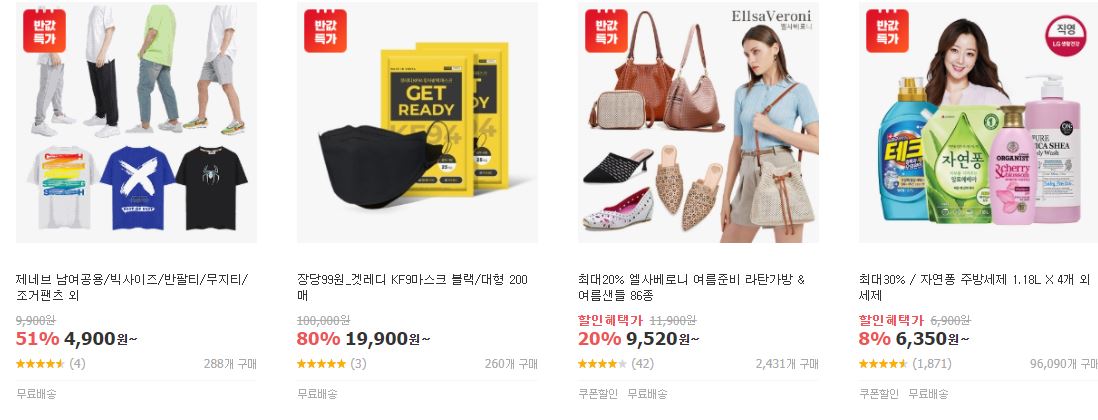Screen dimensions: 1098x420
Task: Click the 쿠폰할인 label under the EllsaVeroni product
Action: tap(598, 394)
